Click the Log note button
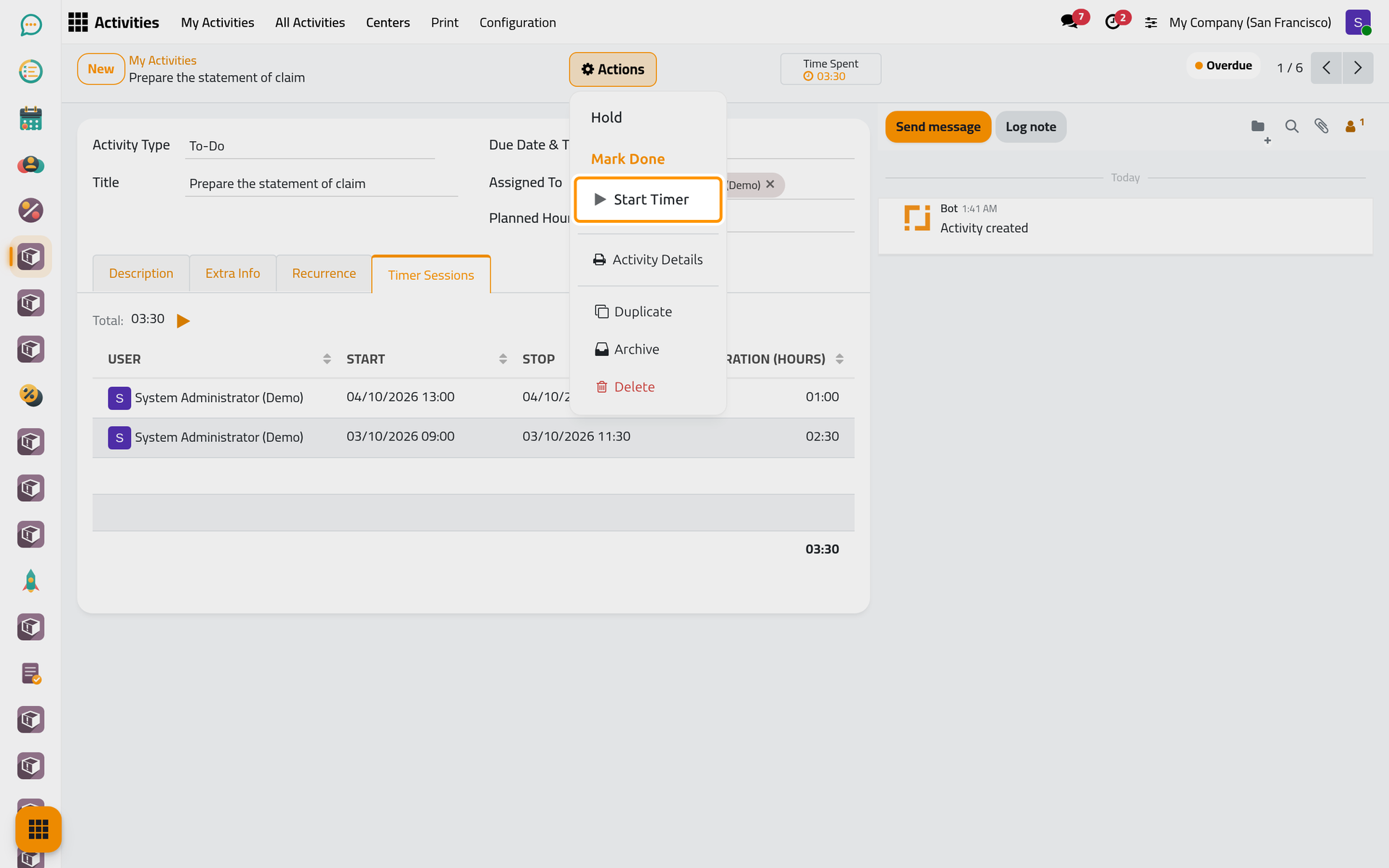This screenshot has height=868, width=1389. (x=1030, y=127)
